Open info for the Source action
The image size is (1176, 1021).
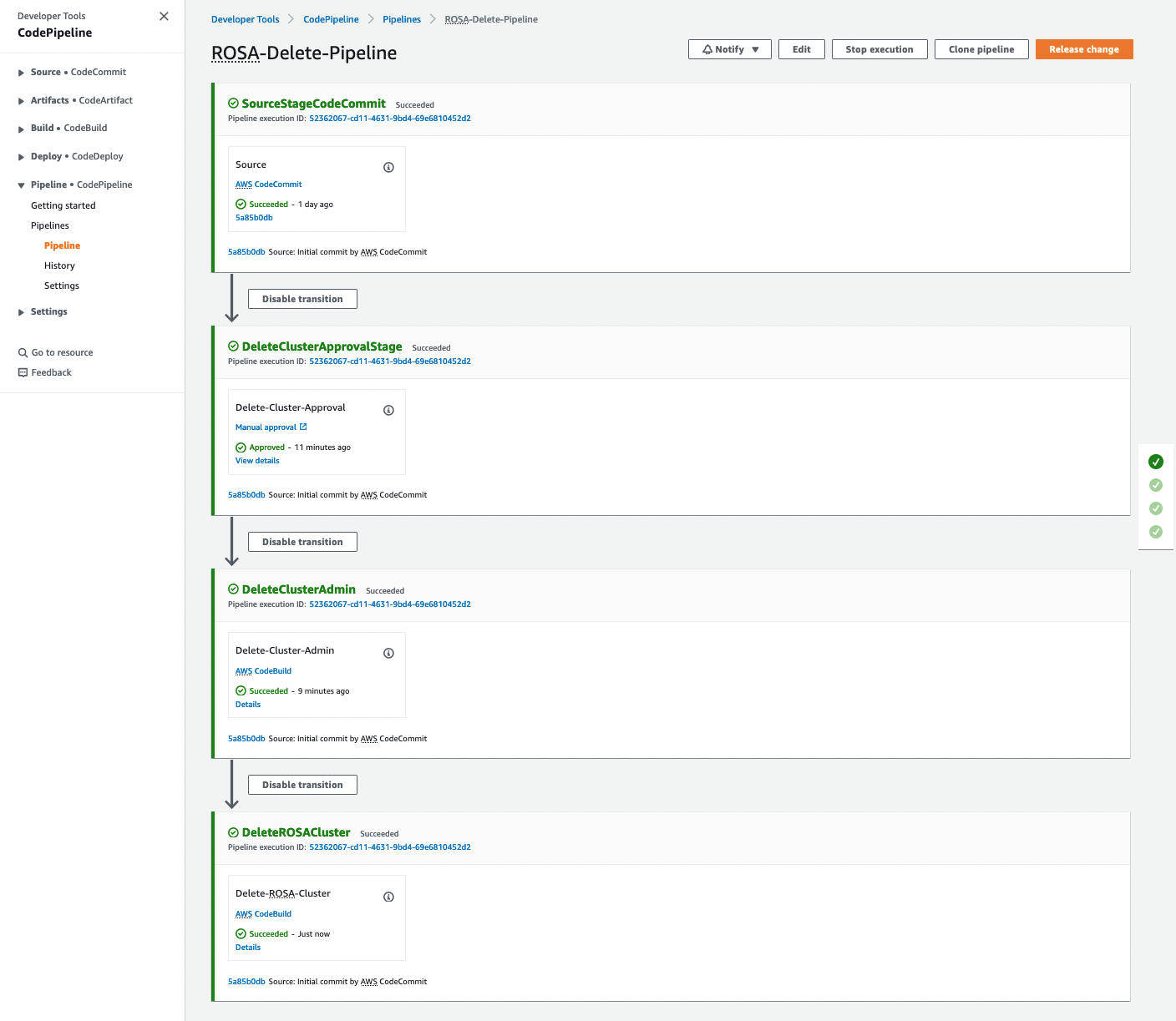[388, 167]
